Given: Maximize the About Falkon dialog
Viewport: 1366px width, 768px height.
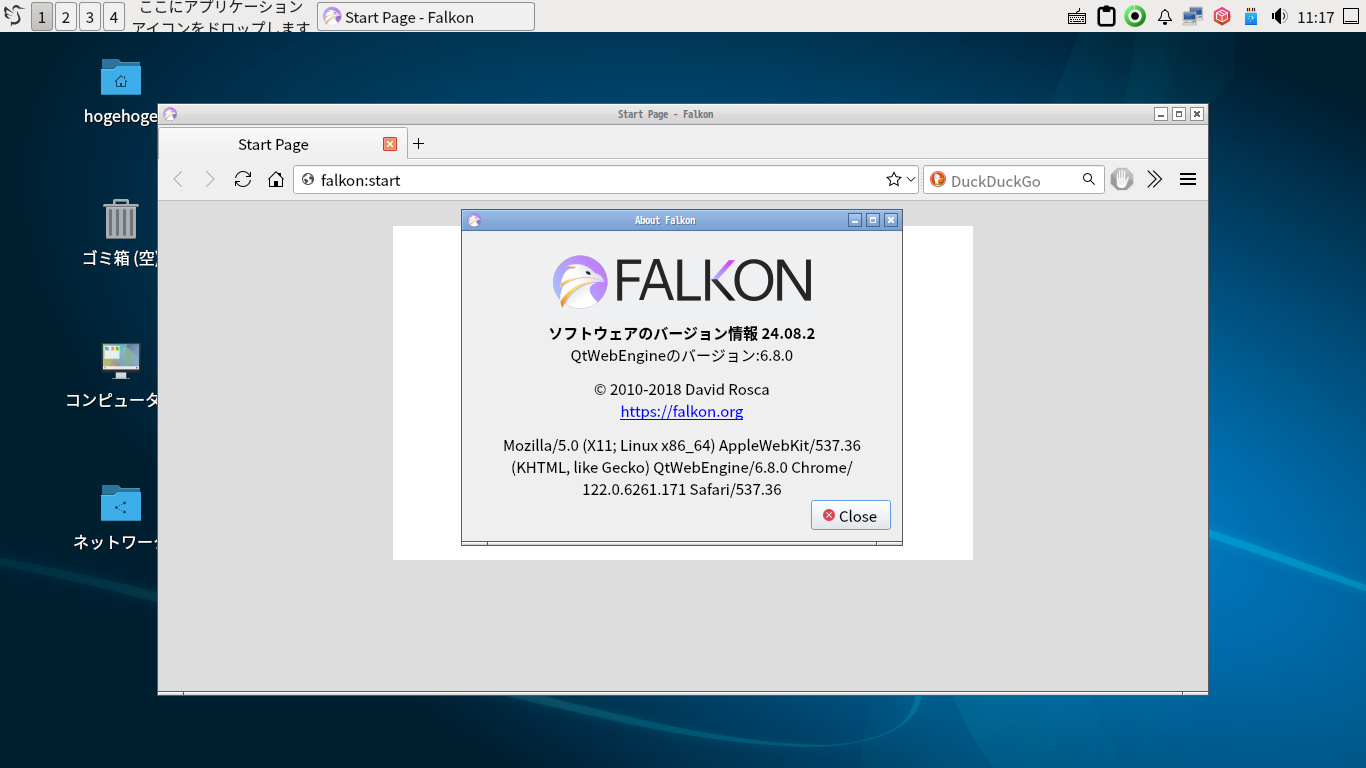Looking at the screenshot, I should pos(873,220).
